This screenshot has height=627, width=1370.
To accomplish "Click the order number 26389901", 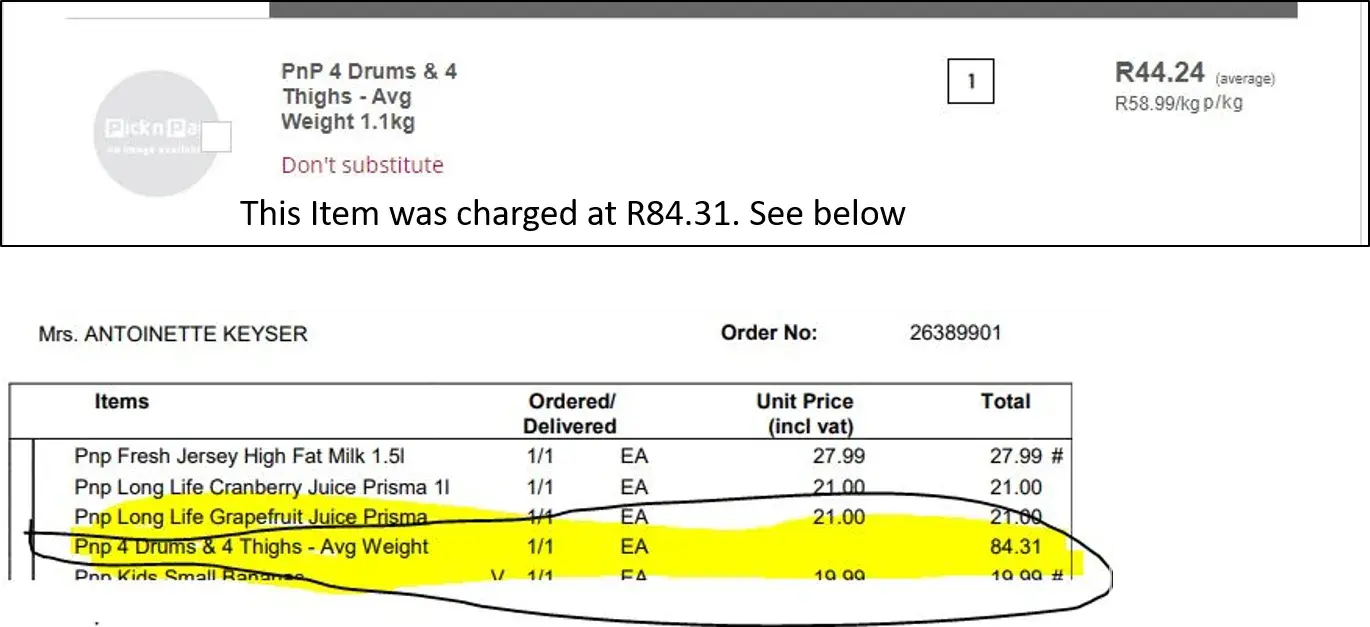I will tap(955, 333).
